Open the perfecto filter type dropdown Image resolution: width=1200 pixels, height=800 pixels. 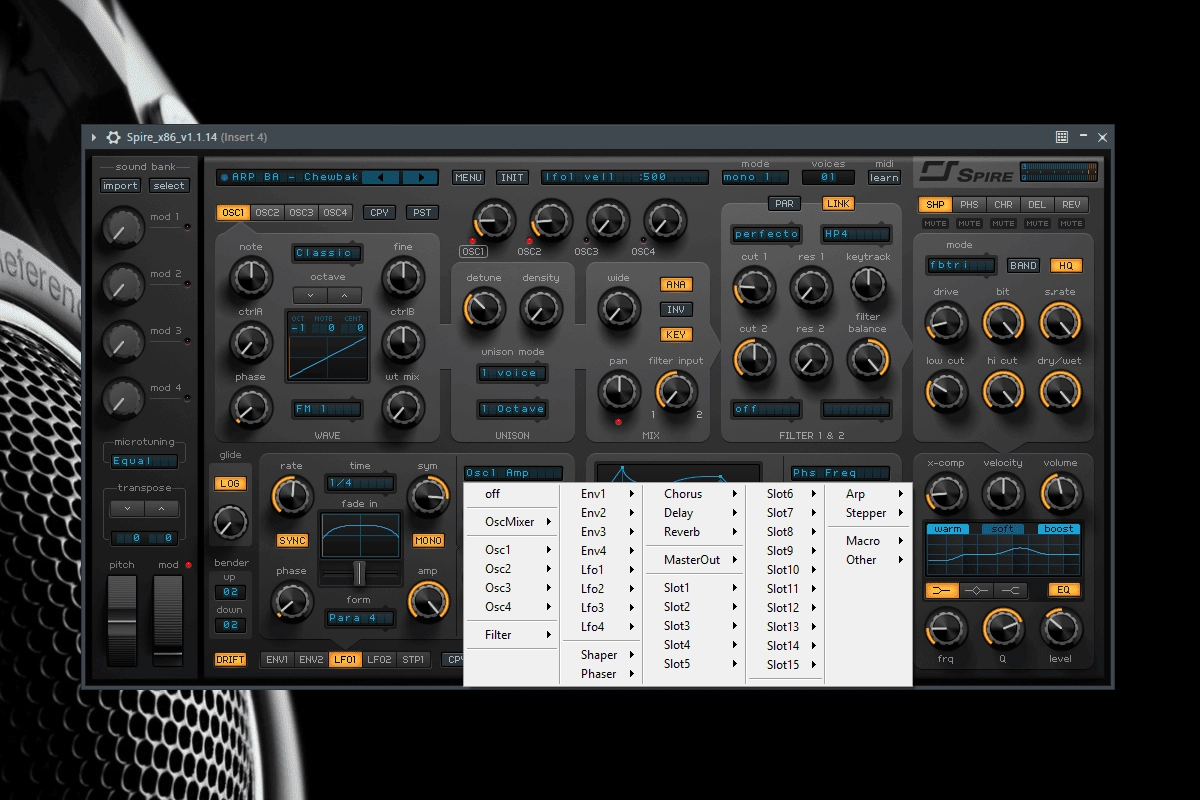pos(766,234)
